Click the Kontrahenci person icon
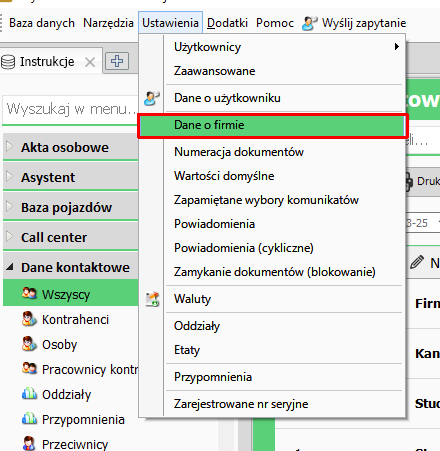The height and width of the screenshot is (451, 440). coord(29,318)
